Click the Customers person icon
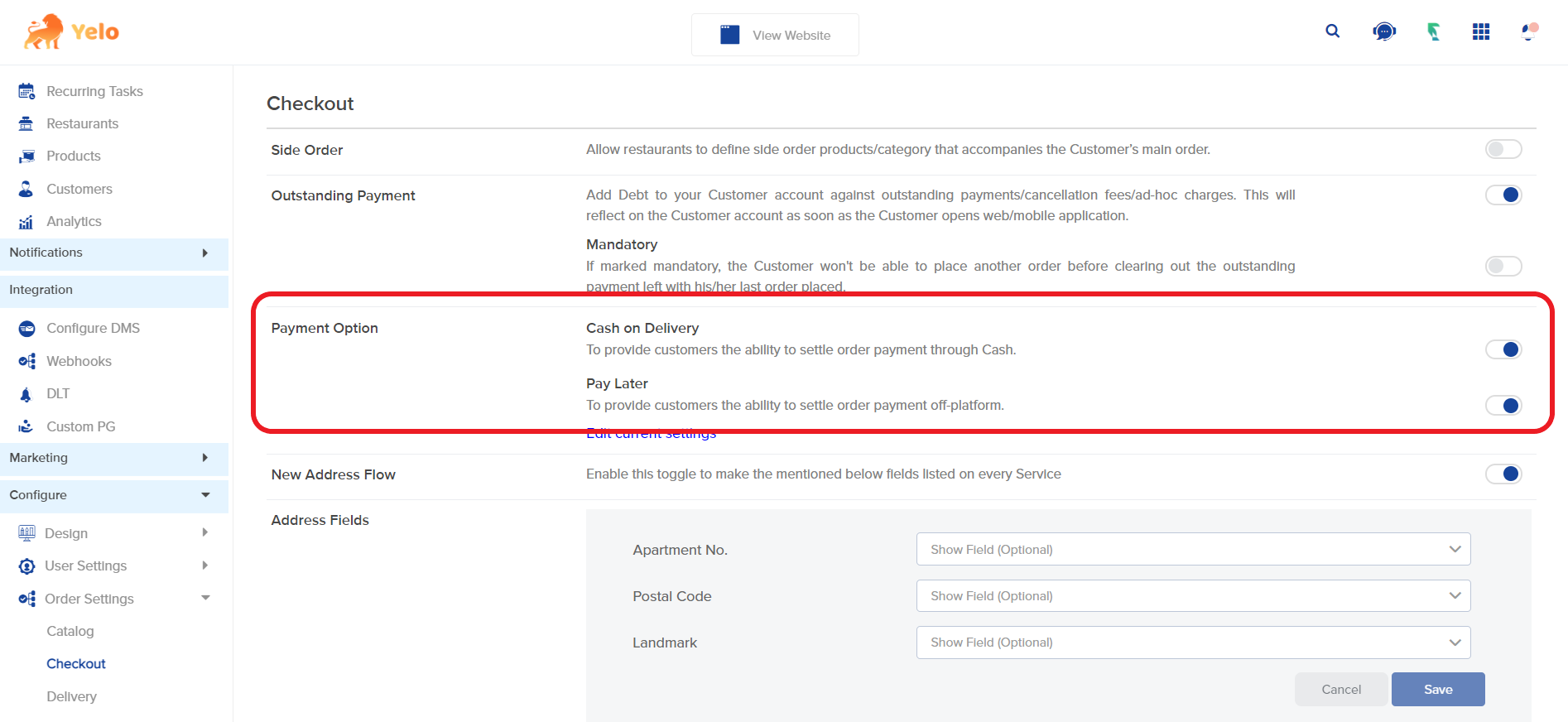1568x722 pixels. [x=26, y=189]
